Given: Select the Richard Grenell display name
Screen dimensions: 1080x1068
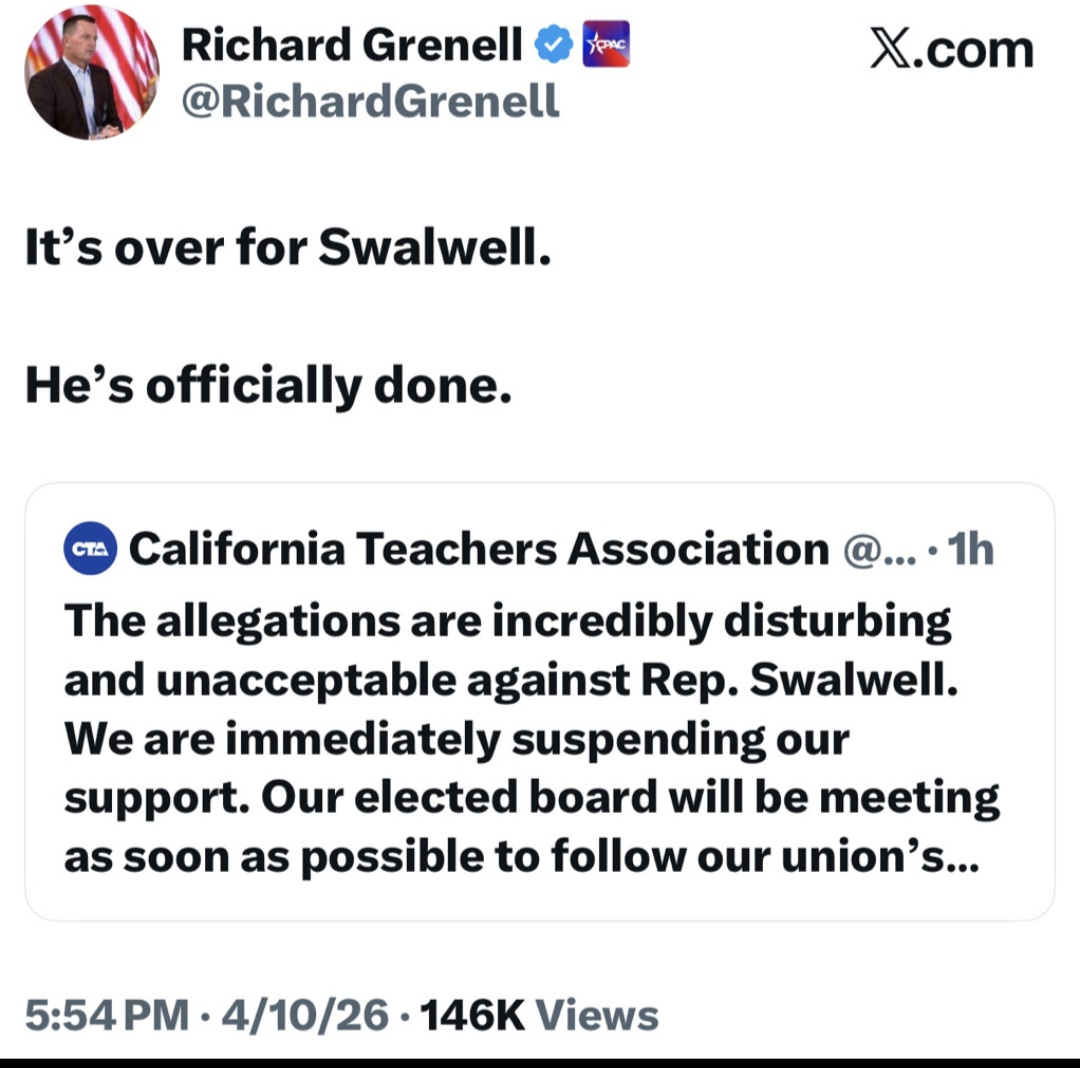Looking at the screenshot, I should (349, 44).
